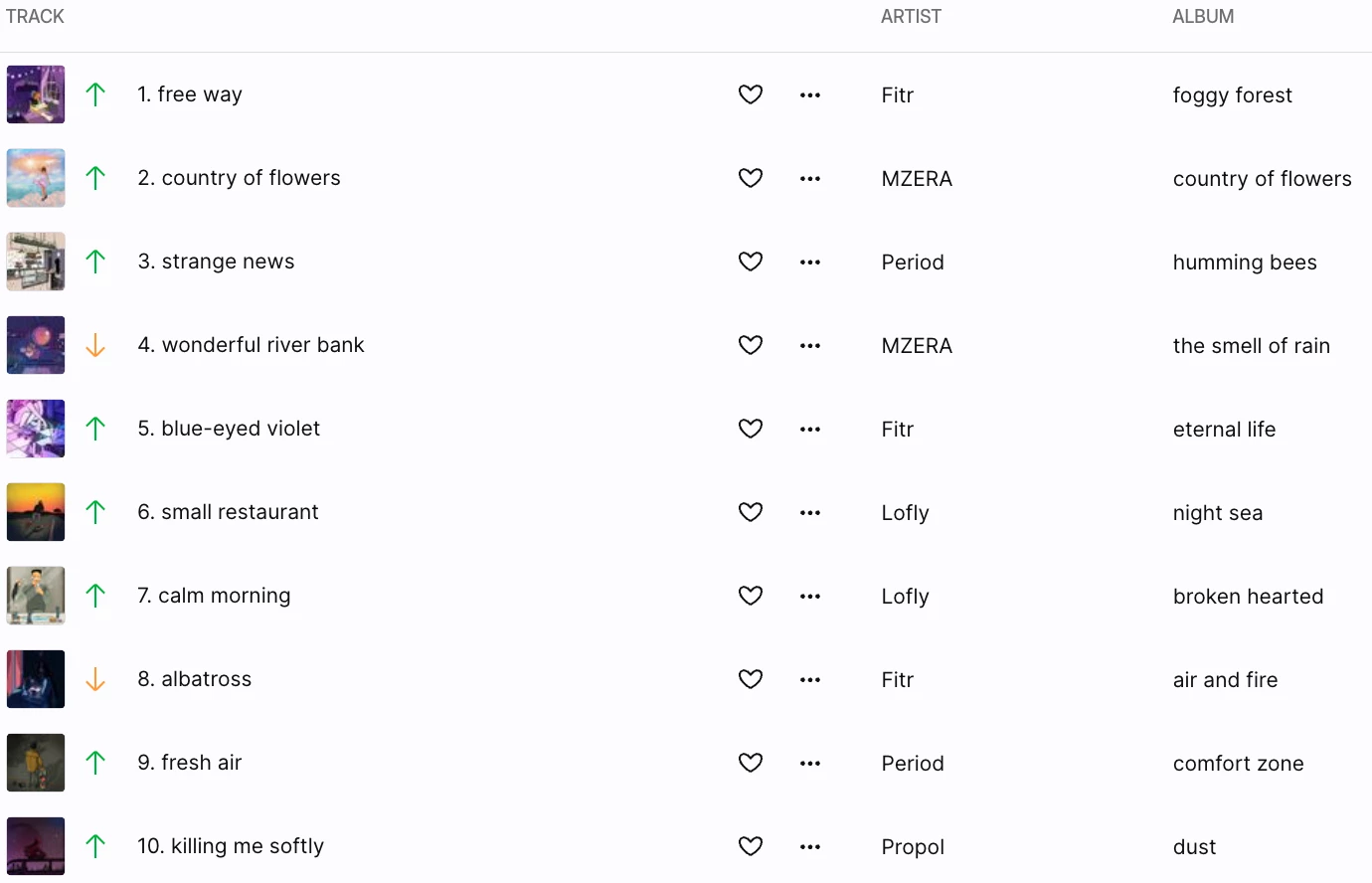Open more options for 'blue-eyed violet'

810,430
